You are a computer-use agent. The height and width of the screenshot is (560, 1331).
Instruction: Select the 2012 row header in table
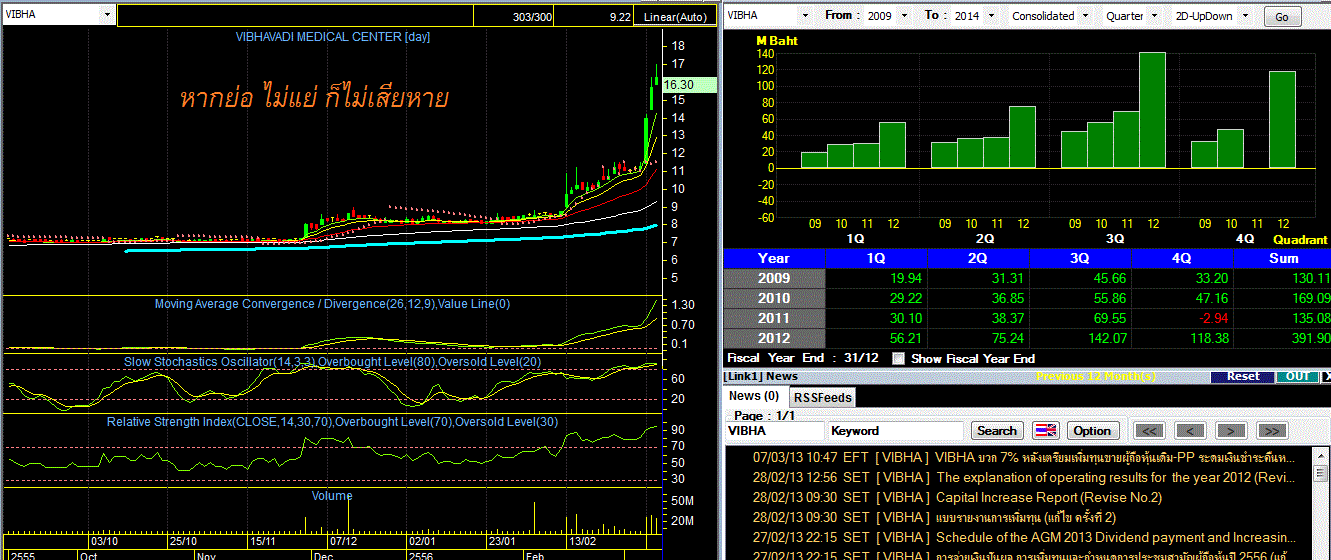[774, 338]
